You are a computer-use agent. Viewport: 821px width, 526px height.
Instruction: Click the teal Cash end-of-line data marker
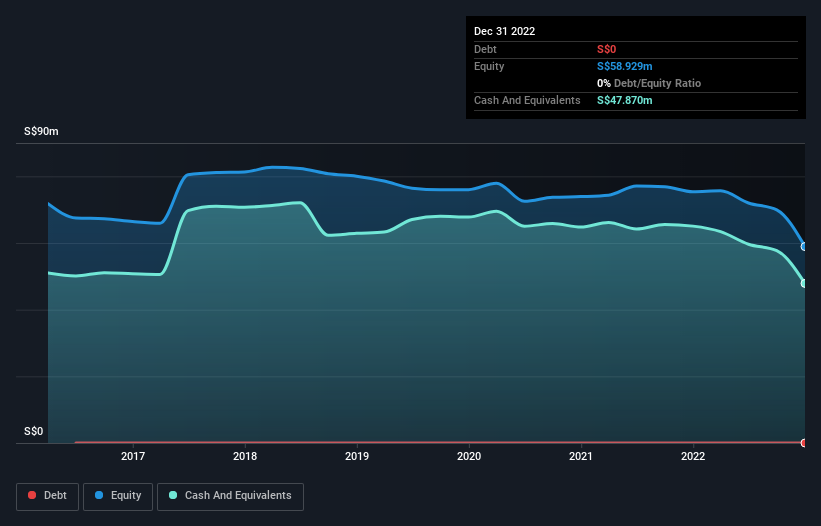804,283
